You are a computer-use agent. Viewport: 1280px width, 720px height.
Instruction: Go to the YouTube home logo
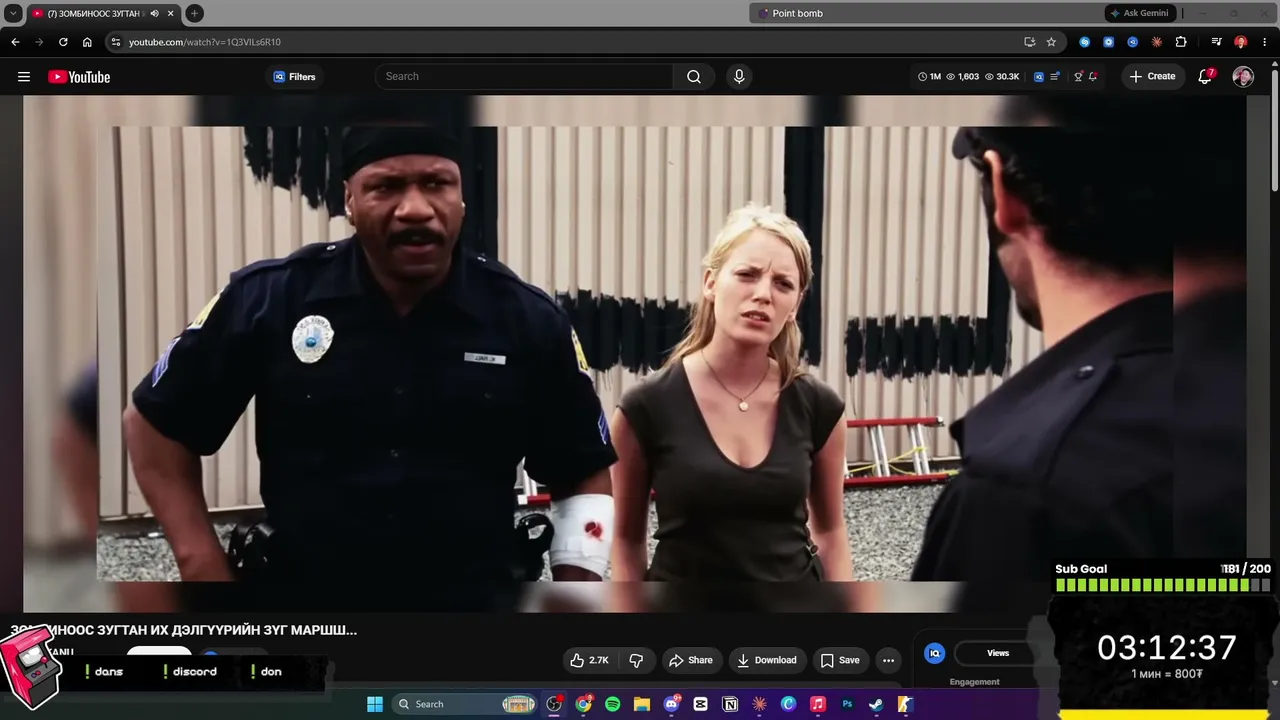(79, 77)
